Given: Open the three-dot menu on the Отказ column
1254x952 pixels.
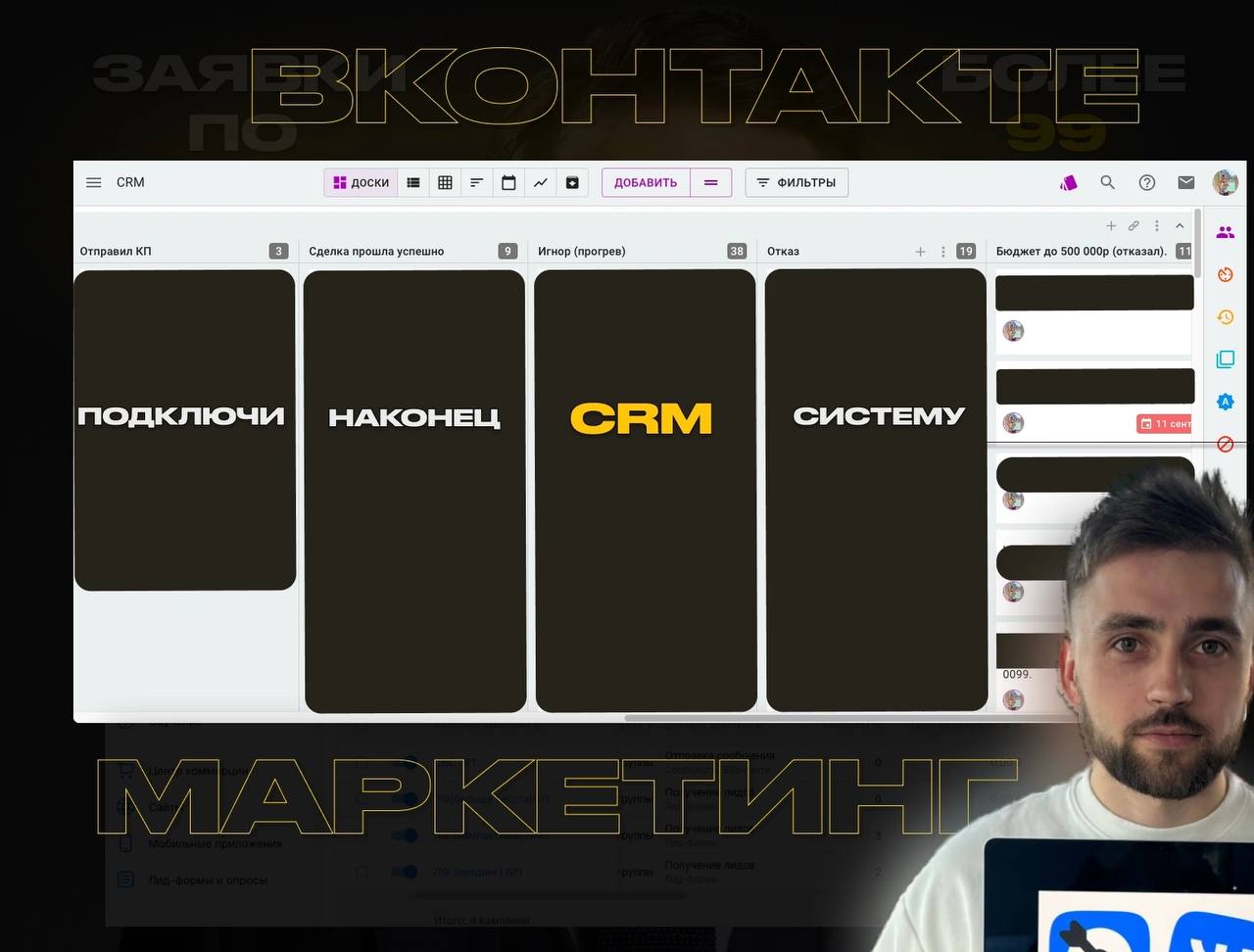Looking at the screenshot, I should point(942,251).
